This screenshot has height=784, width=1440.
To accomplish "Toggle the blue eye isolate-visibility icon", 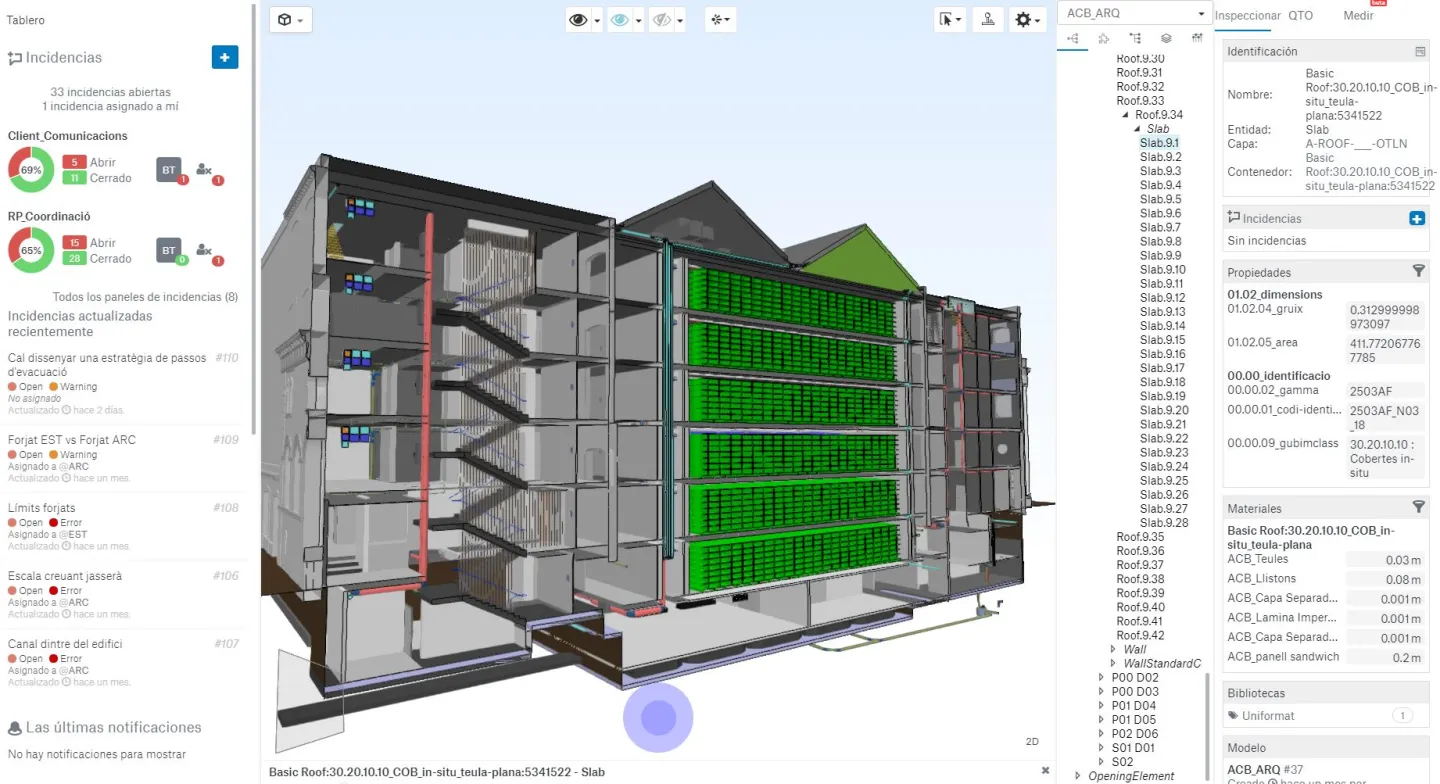I will pos(620,20).
